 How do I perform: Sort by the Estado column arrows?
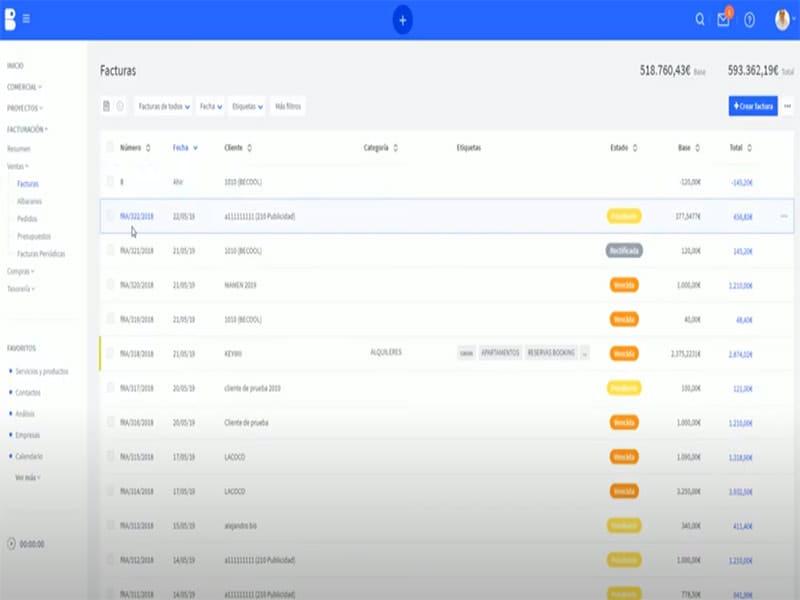click(x=635, y=148)
